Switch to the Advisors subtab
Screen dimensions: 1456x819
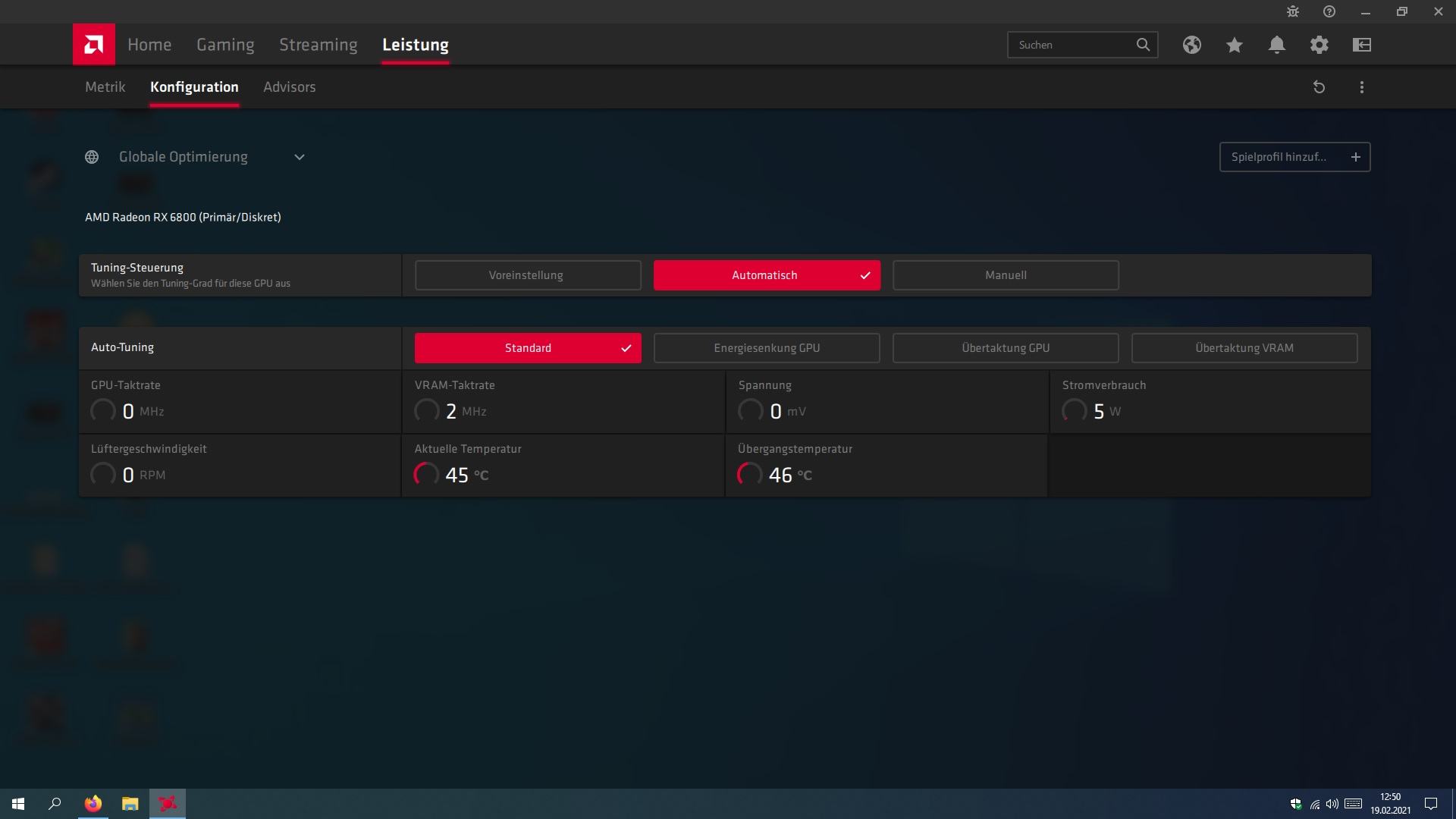coord(290,87)
